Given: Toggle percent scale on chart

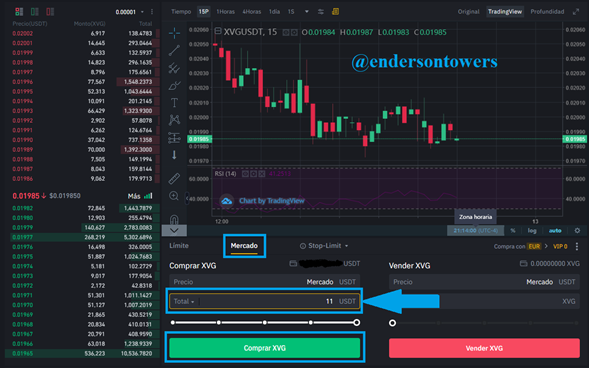Looking at the screenshot, I should click(513, 231).
